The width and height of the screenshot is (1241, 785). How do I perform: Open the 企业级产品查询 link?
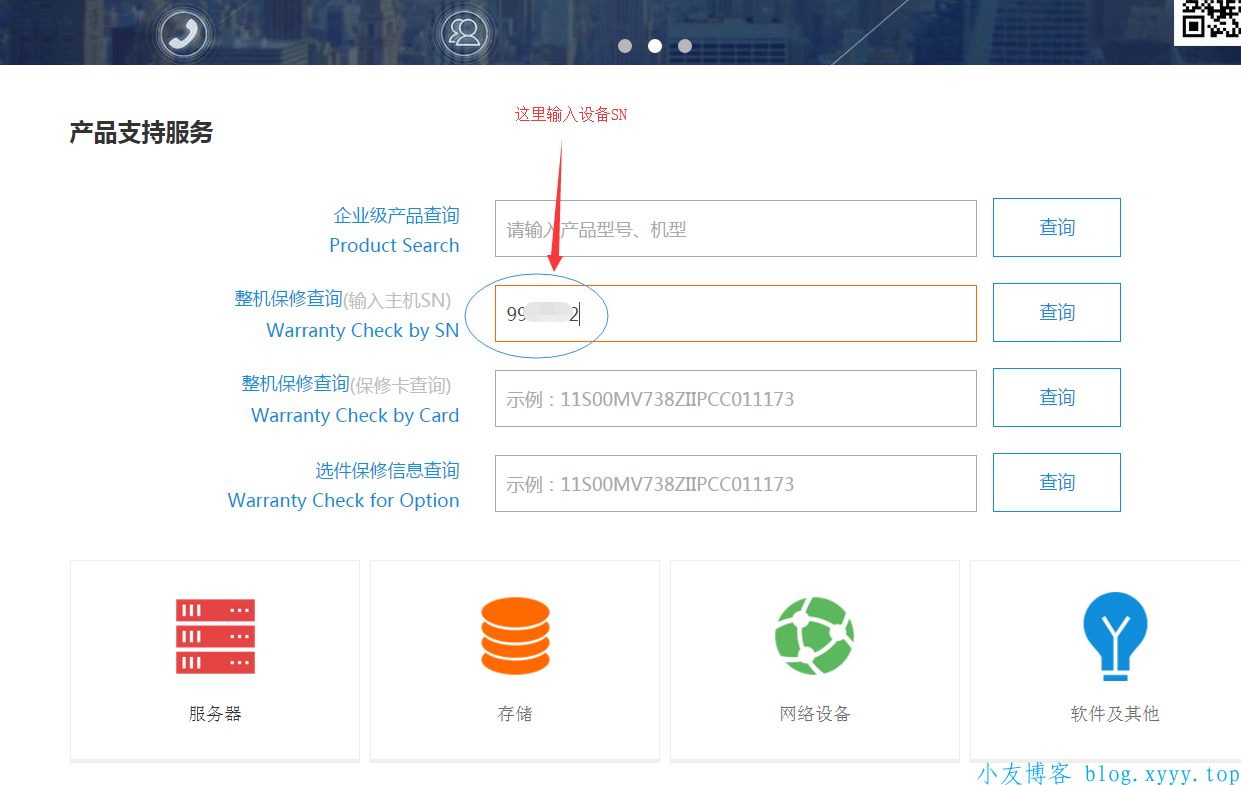tap(396, 216)
